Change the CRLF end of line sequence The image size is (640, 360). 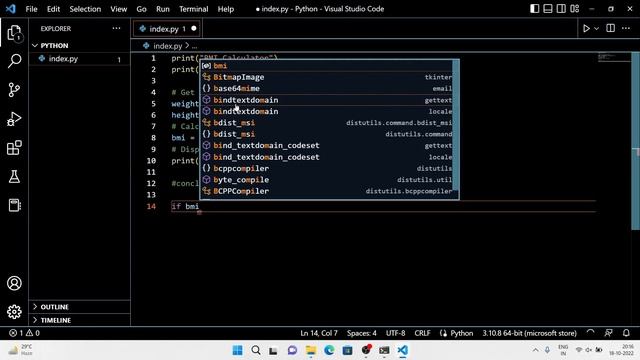422,333
